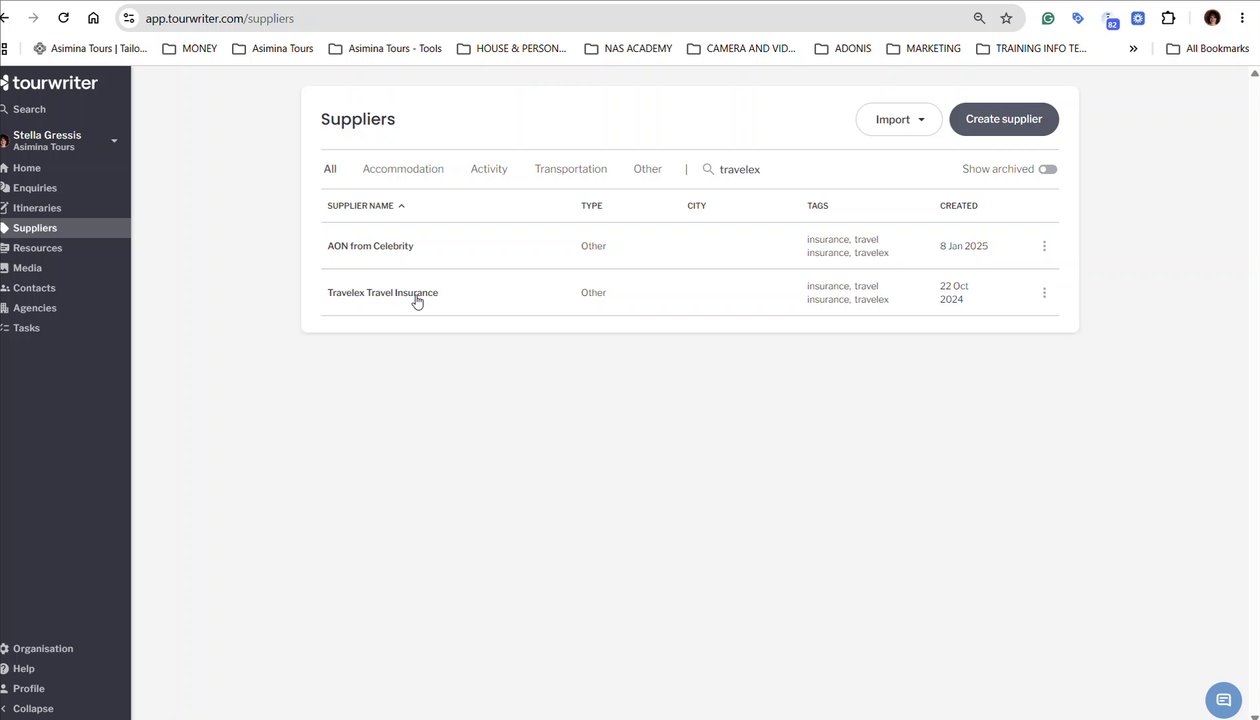Open Itineraries from the sidebar

tap(37, 208)
